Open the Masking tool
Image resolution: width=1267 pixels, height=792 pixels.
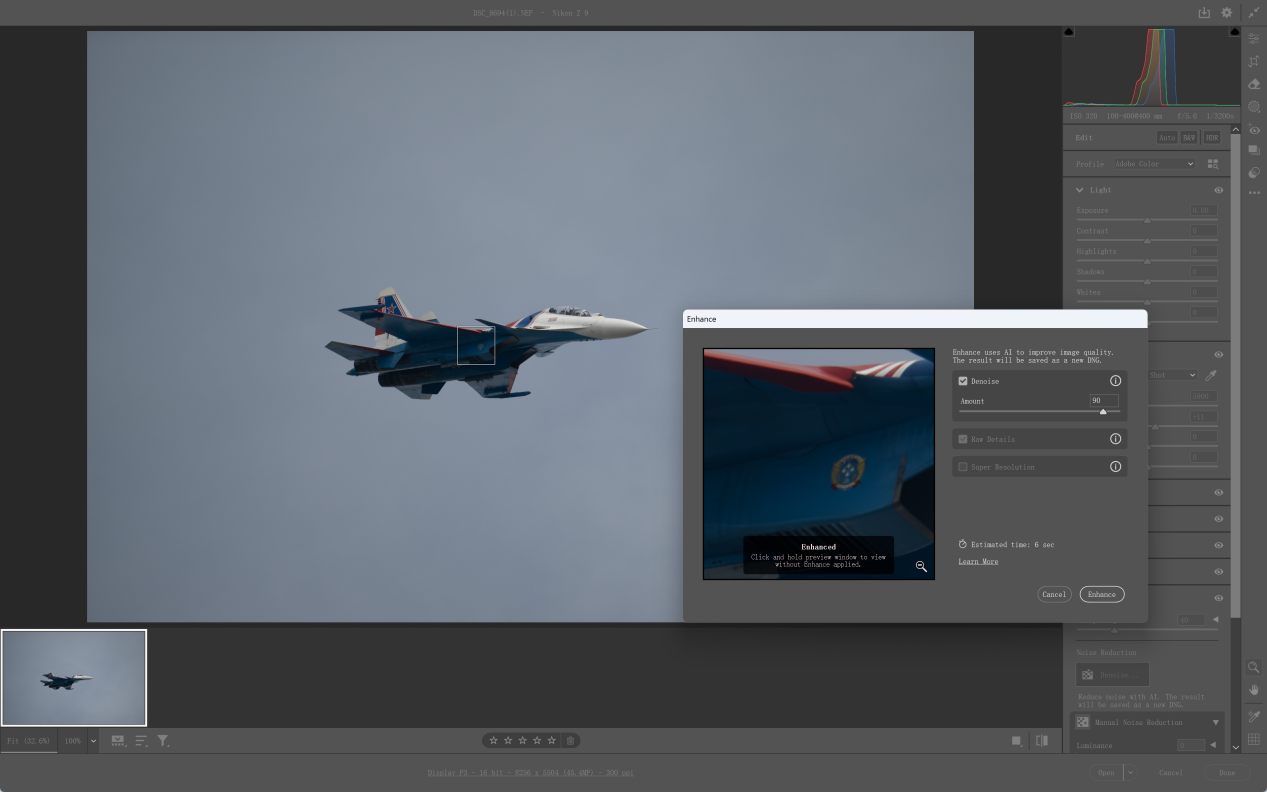tap(1254, 107)
